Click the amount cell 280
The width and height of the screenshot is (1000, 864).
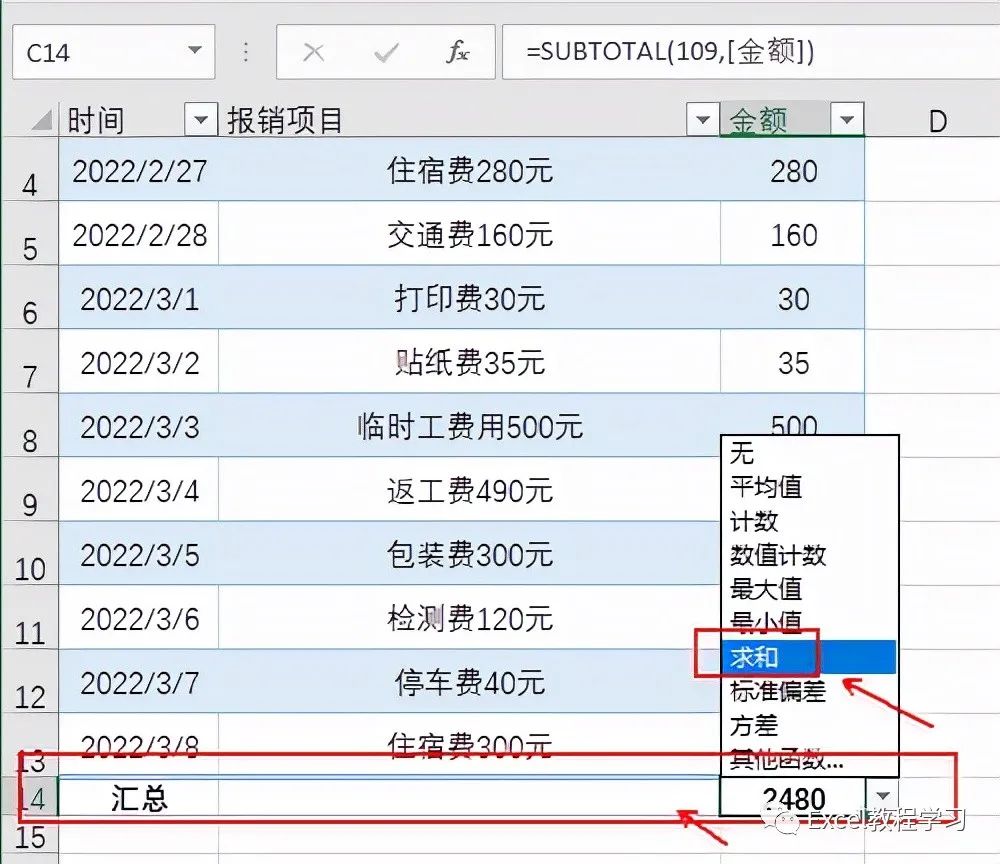pyautogui.click(x=793, y=170)
